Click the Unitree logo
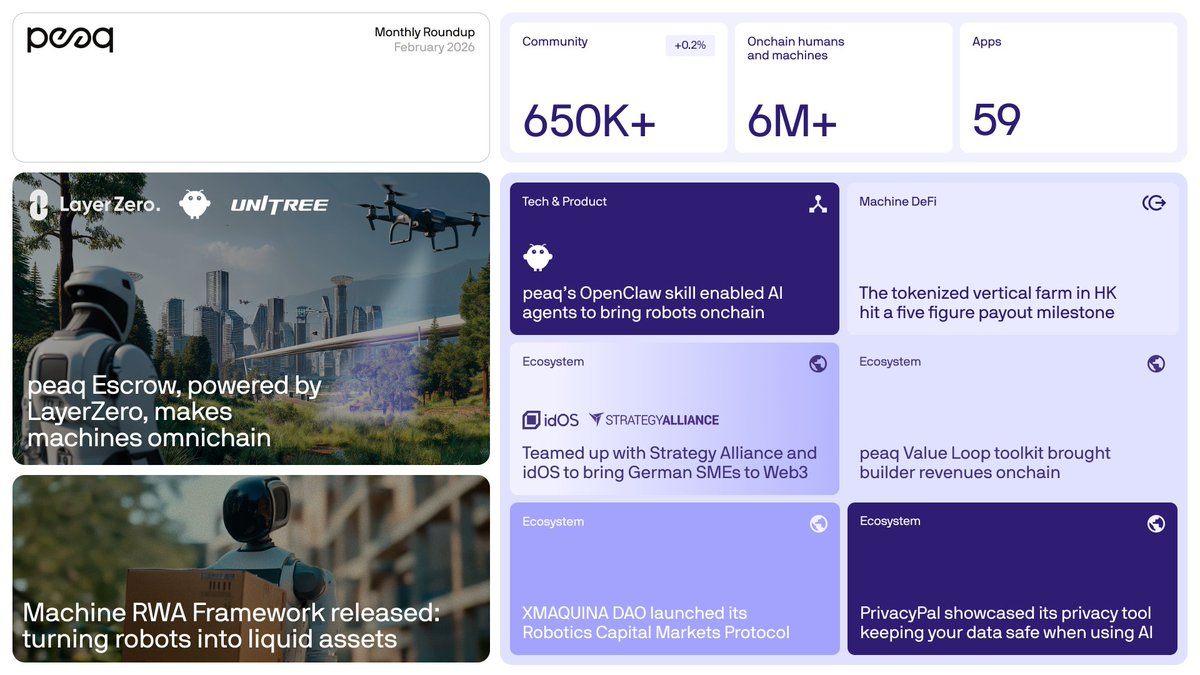 coord(279,205)
